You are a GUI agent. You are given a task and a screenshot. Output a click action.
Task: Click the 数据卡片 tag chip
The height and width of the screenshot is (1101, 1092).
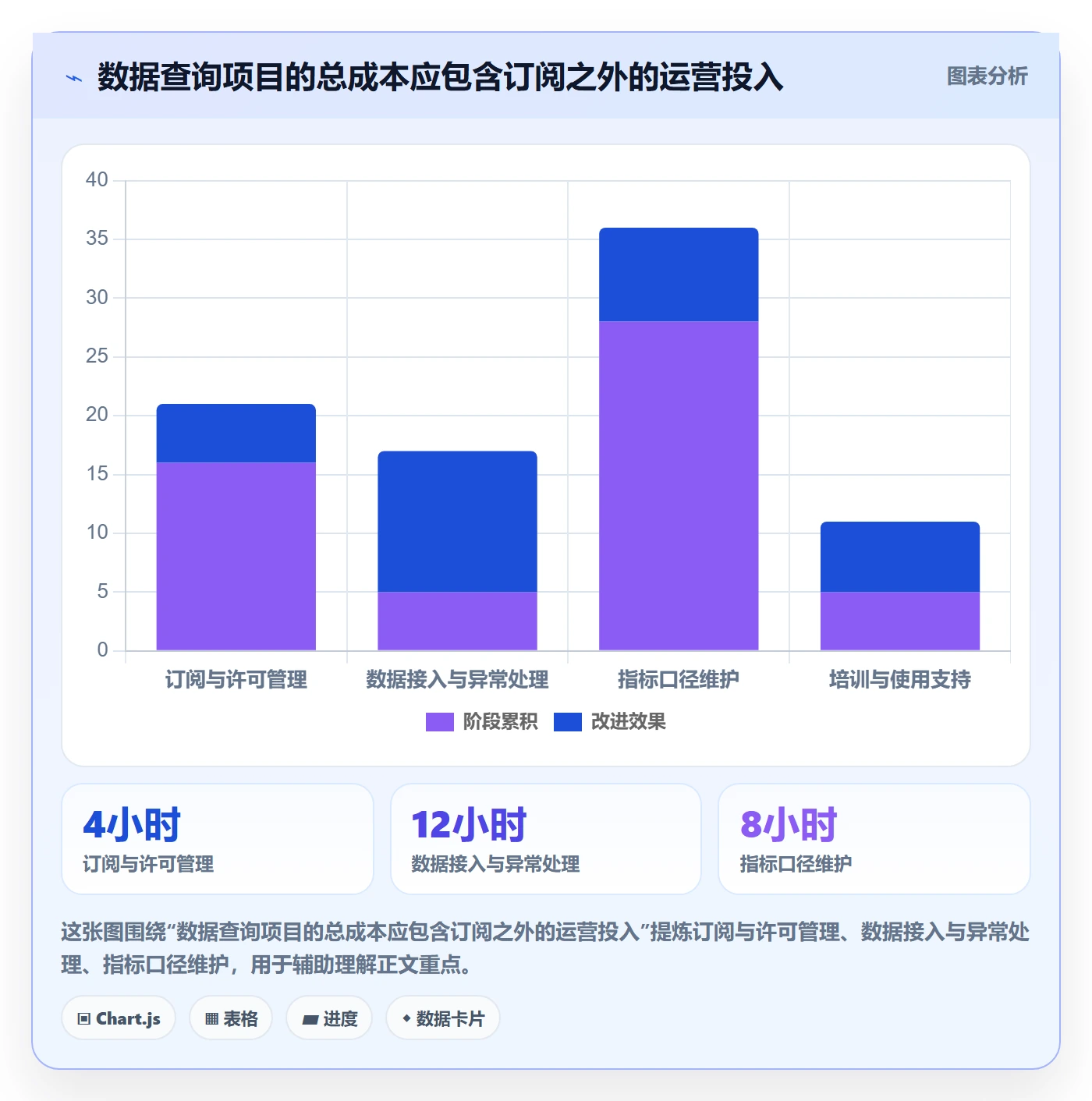(443, 1018)
